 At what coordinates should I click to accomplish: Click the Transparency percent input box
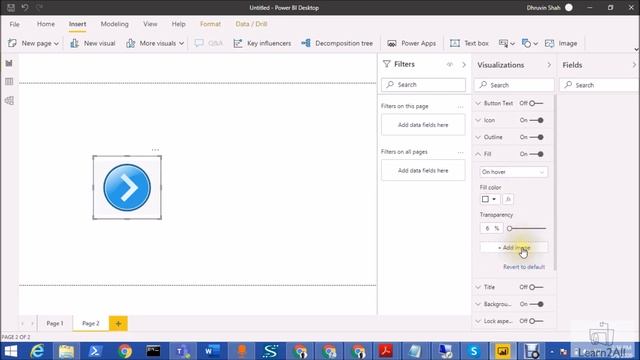491,229
